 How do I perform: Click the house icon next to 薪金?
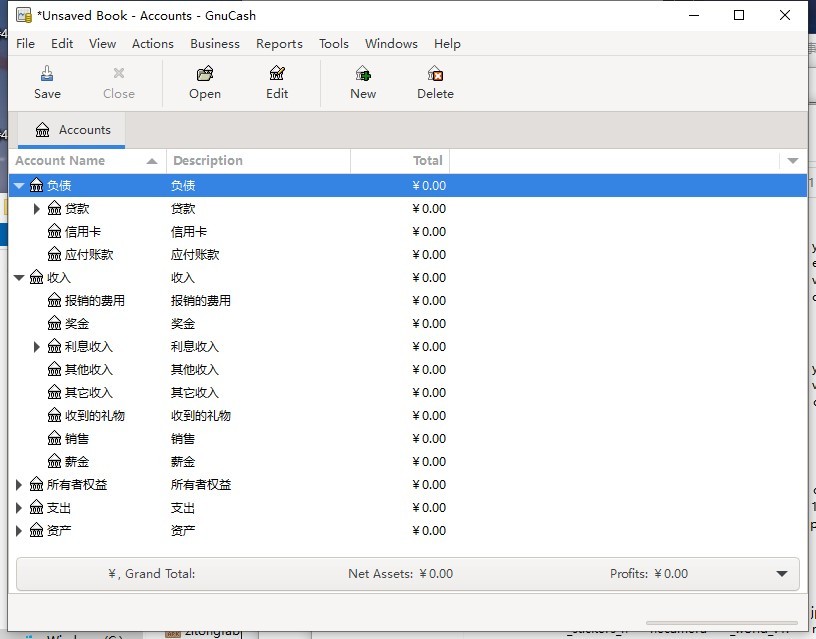point(54,461)
